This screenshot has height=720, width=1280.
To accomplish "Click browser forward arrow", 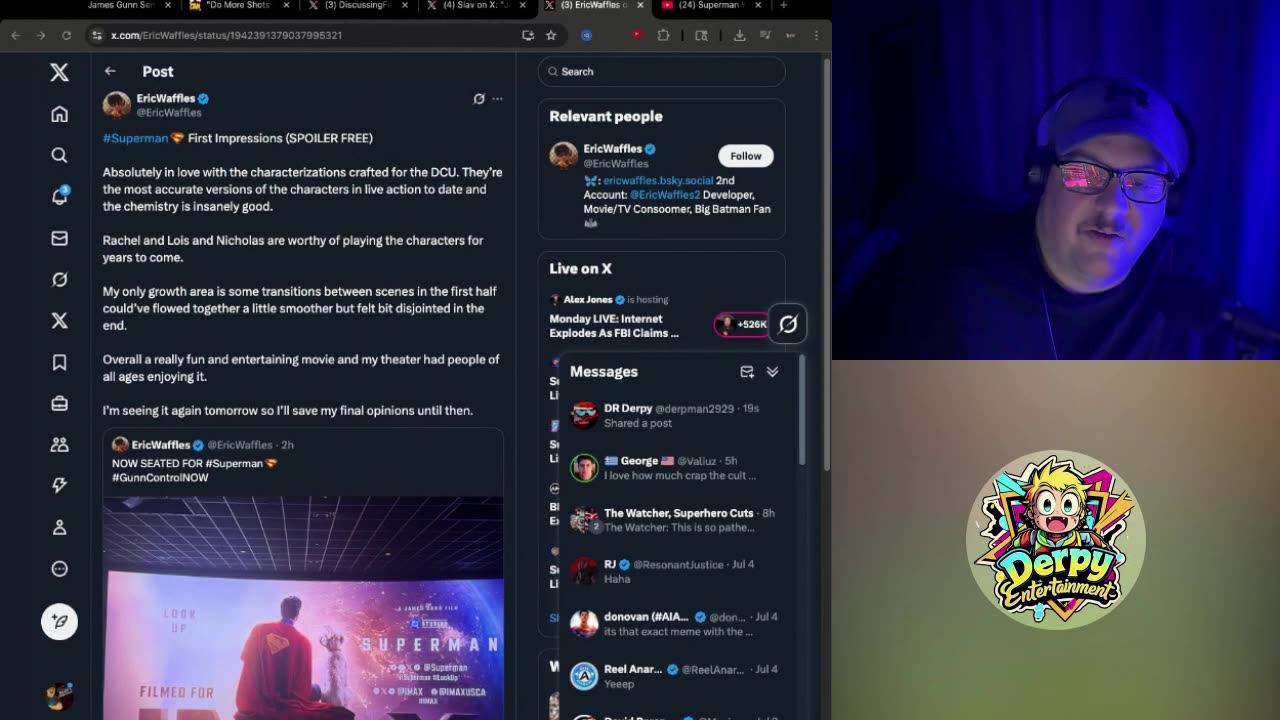I will coord(41,35).
